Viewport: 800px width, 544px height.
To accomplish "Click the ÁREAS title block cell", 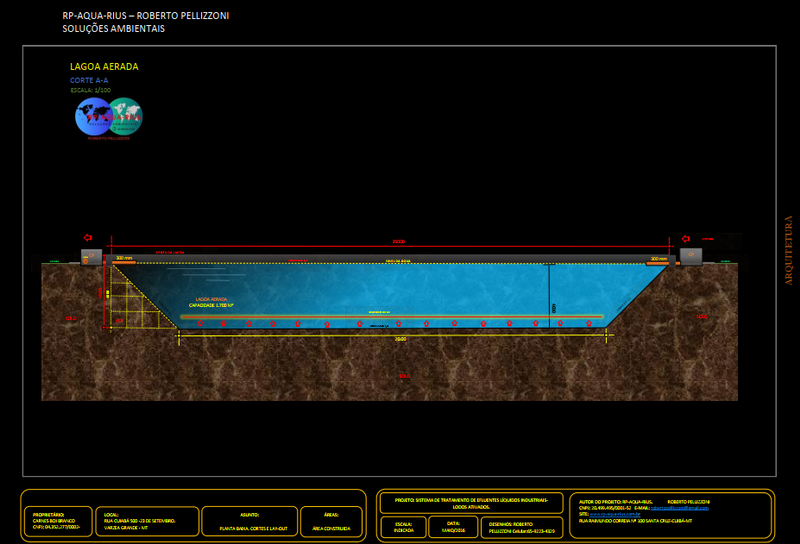I will [x=331, y=520].
